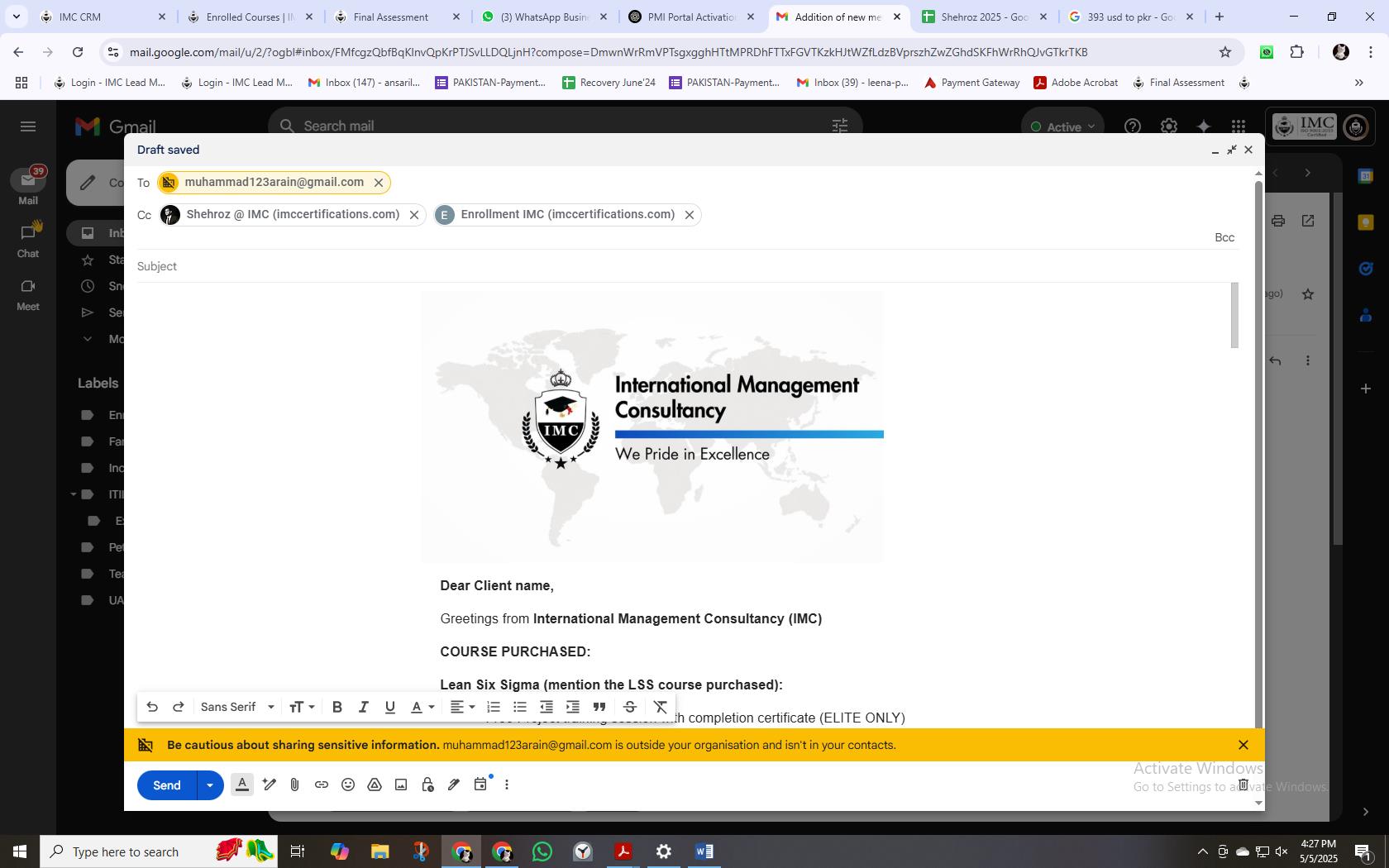Toggle underline formatting
1389x868 pixels.
click(389, 707)
